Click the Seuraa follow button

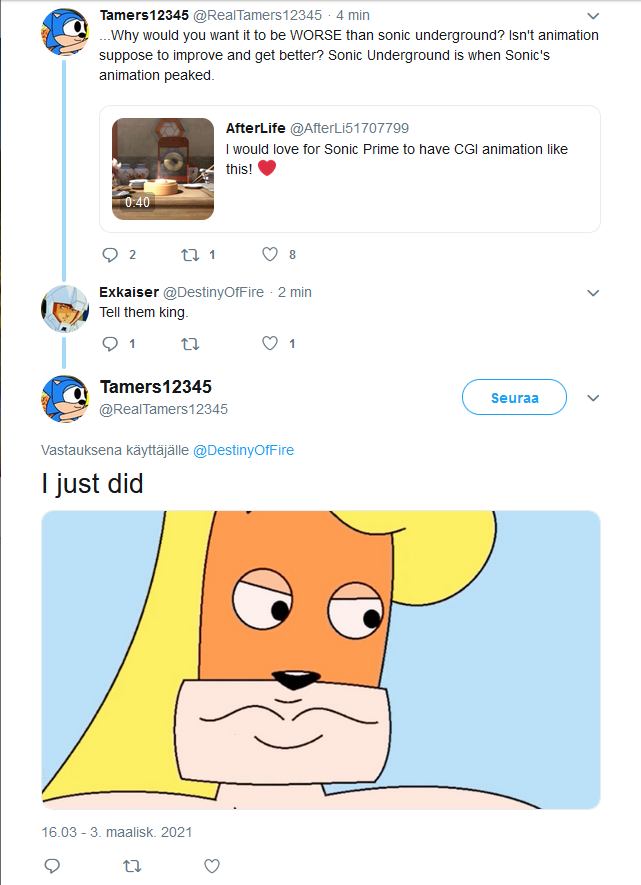(x=514, y=398)
